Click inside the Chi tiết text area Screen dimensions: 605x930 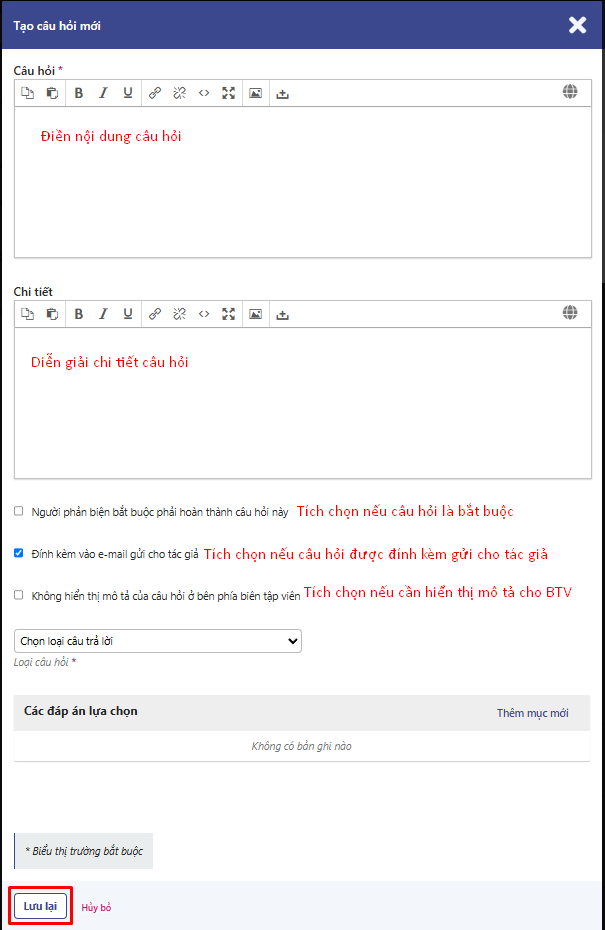click(300, 420)
